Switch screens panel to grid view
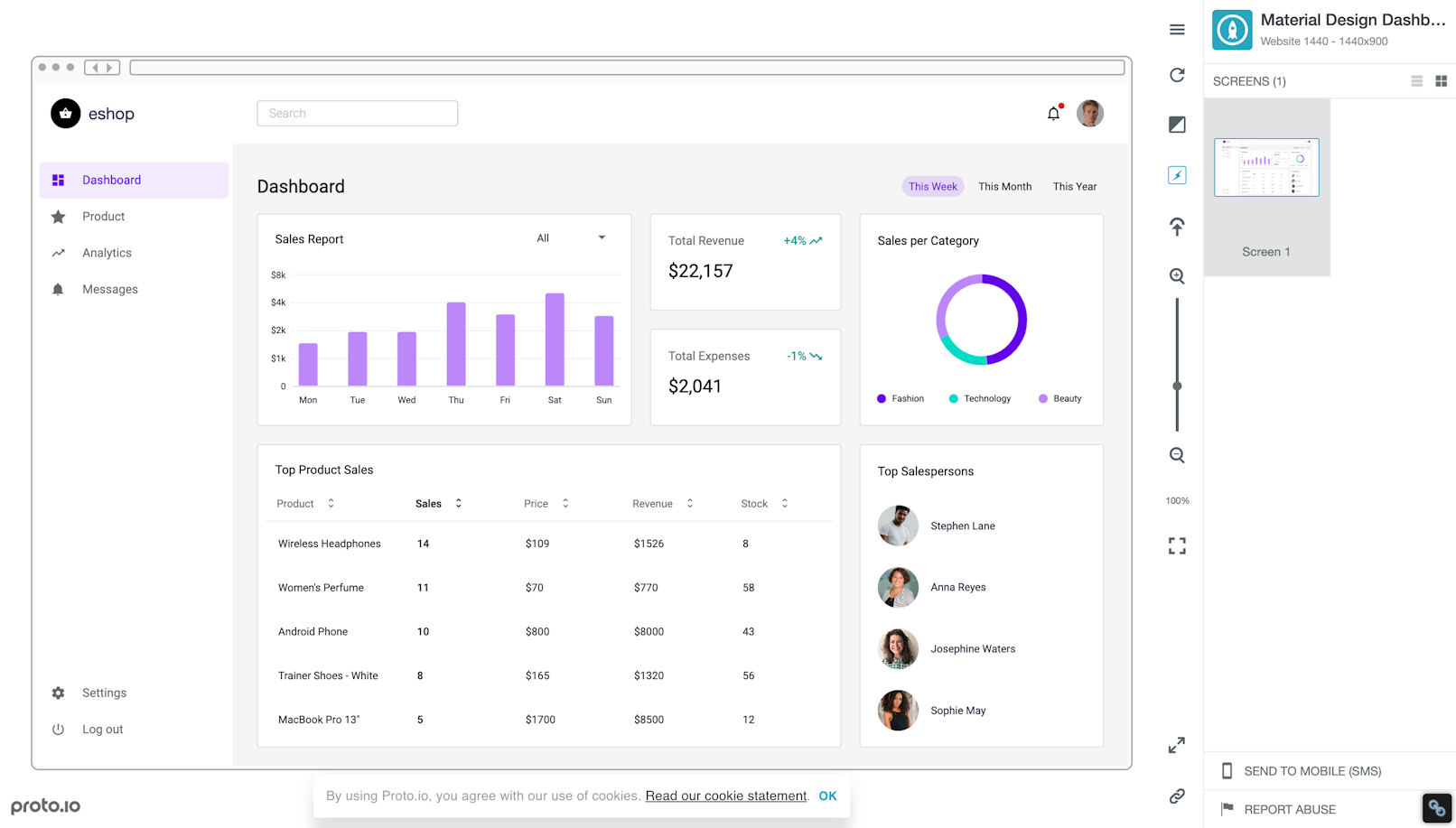 point(1441,81)
